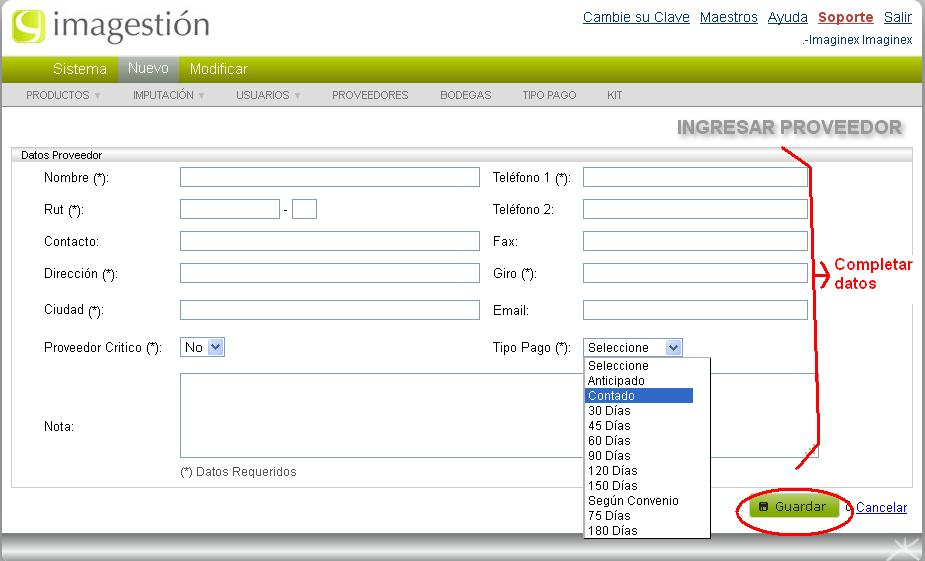Focus the Teléfono 2 input field

tap(695, 209)
